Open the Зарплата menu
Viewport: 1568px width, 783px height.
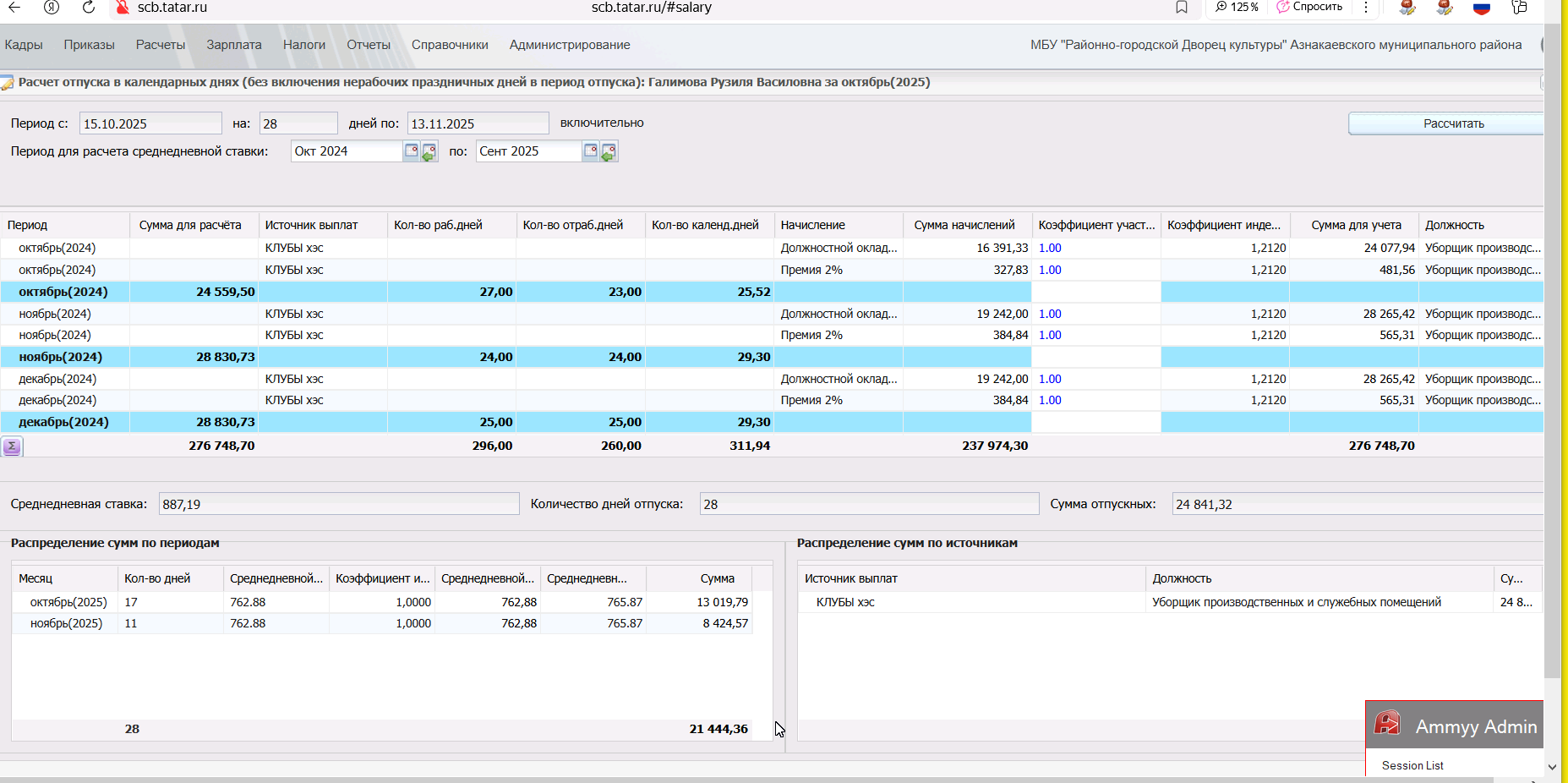coord(233,45)
